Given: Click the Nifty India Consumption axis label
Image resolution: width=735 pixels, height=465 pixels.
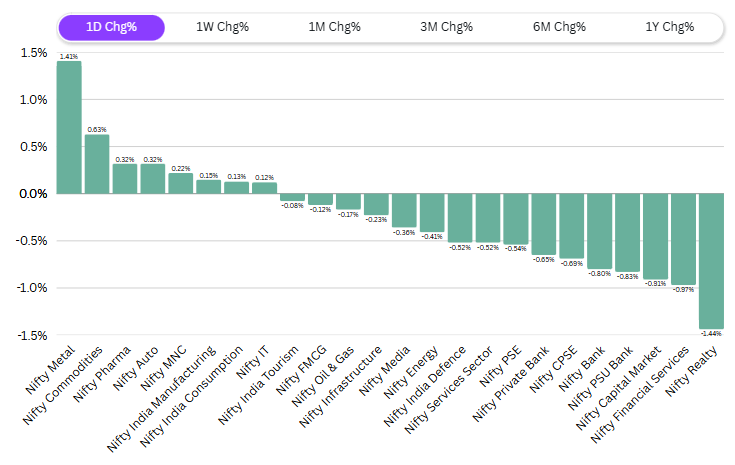Looking at the screenshot, I should click(191, 396).
